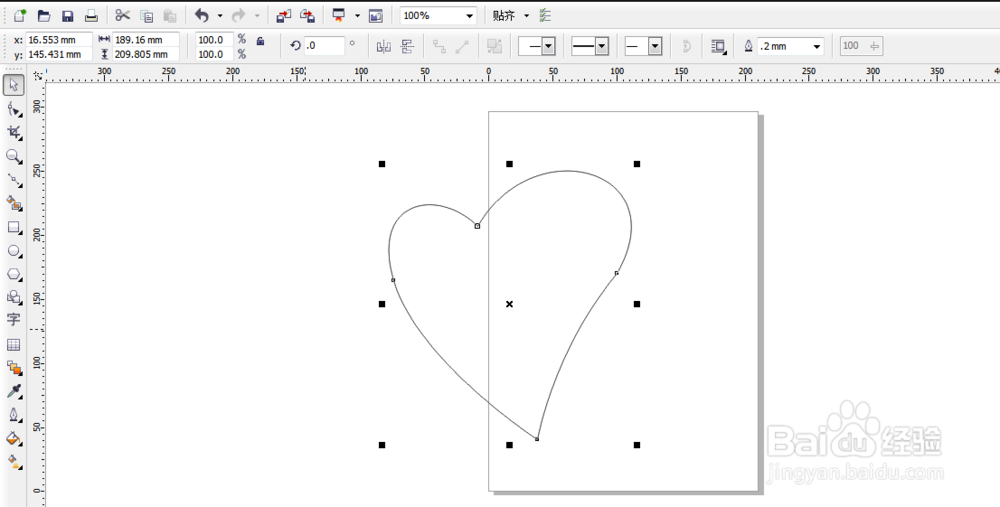Screen dimensions: 1000x507
Task: Click the Import icon
Action: [284, 15]
